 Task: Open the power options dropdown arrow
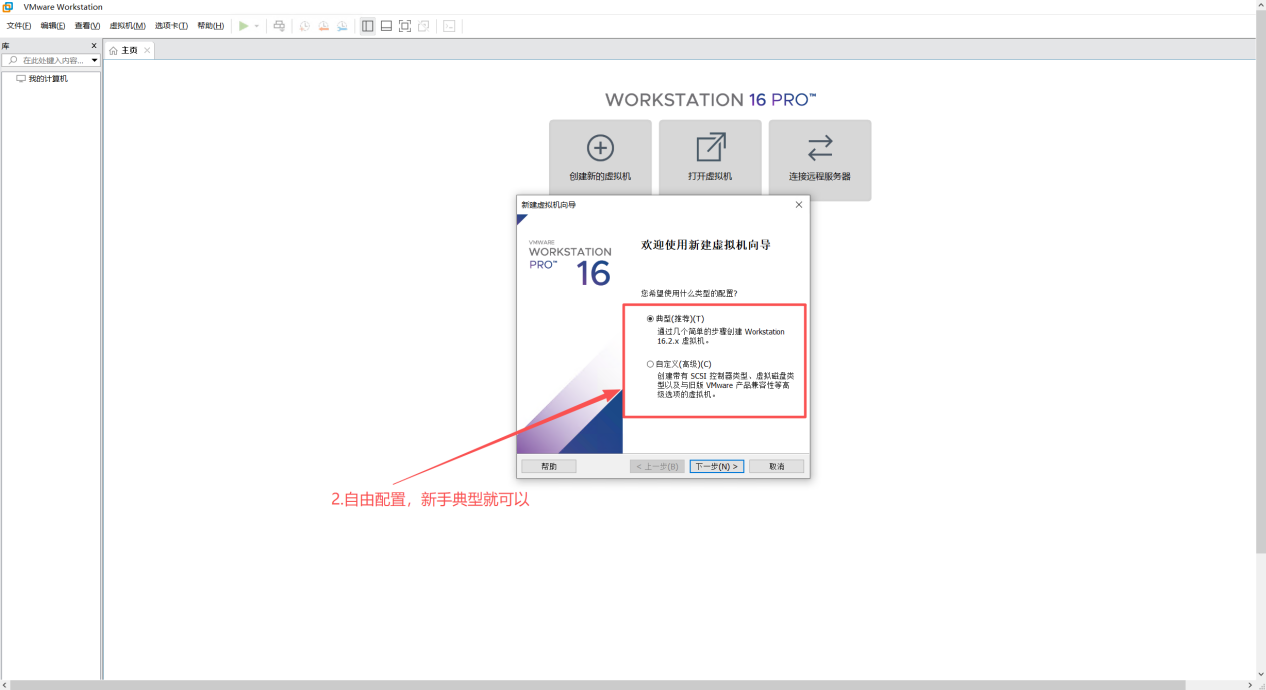pos(256,26)
